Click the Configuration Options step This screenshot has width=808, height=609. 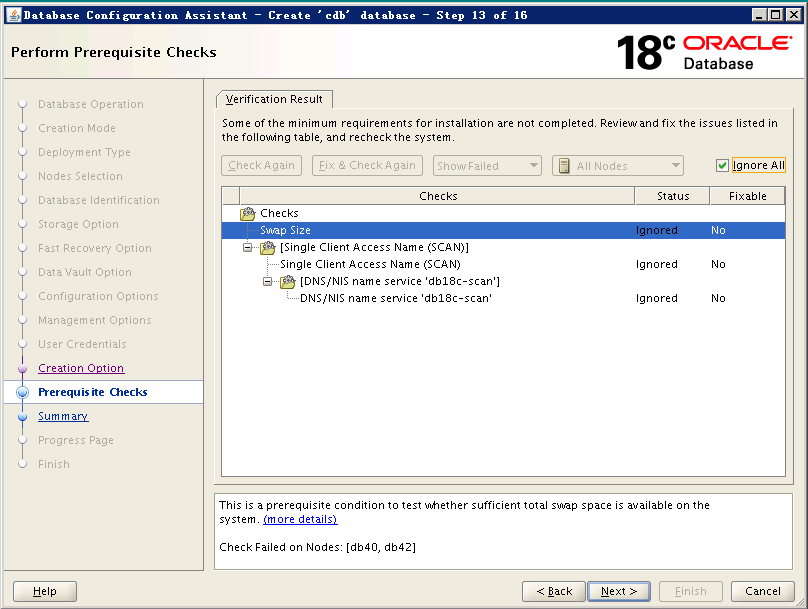(x=98, y=296)
